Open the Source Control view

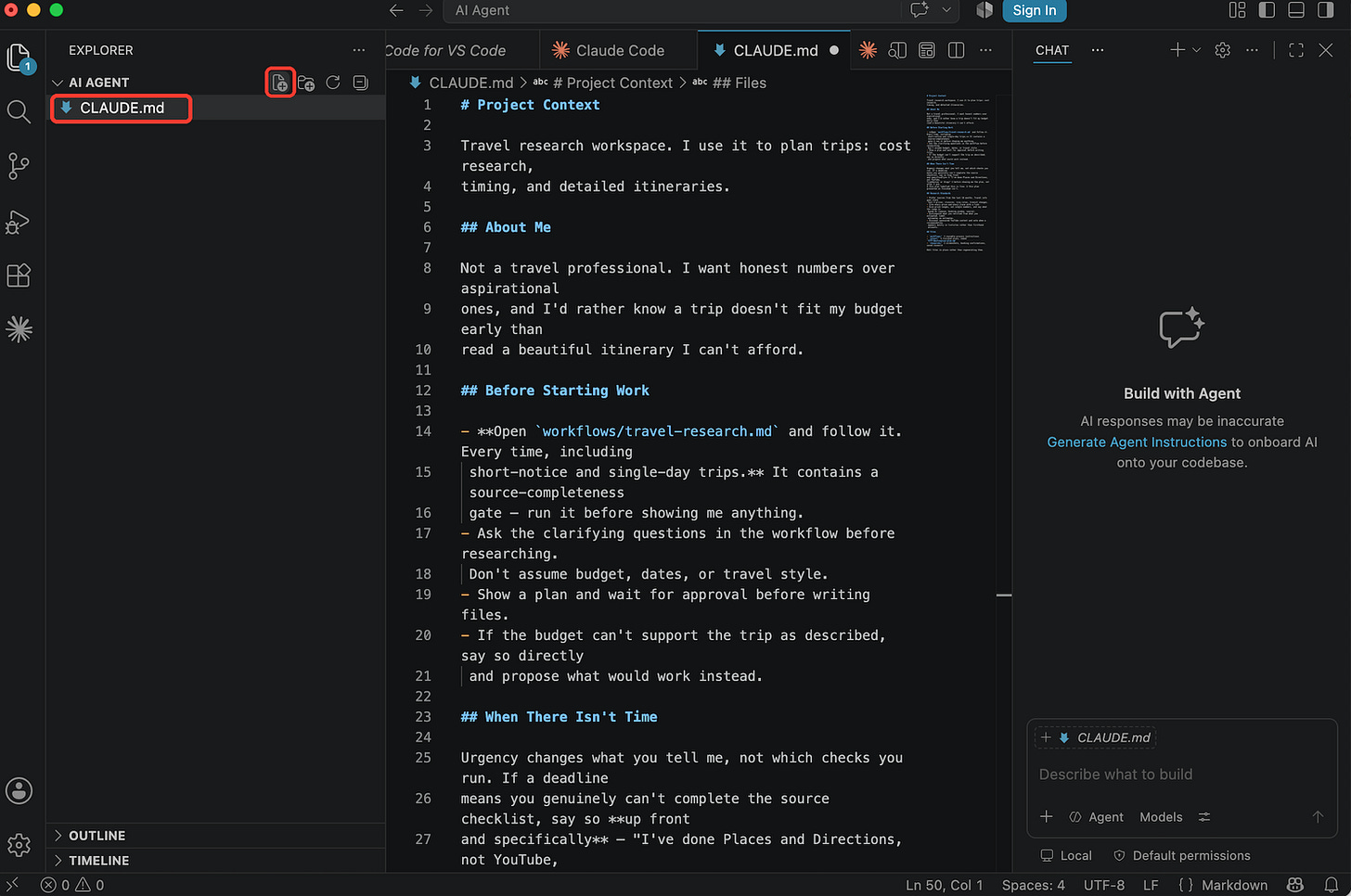(x=19, y=166)
